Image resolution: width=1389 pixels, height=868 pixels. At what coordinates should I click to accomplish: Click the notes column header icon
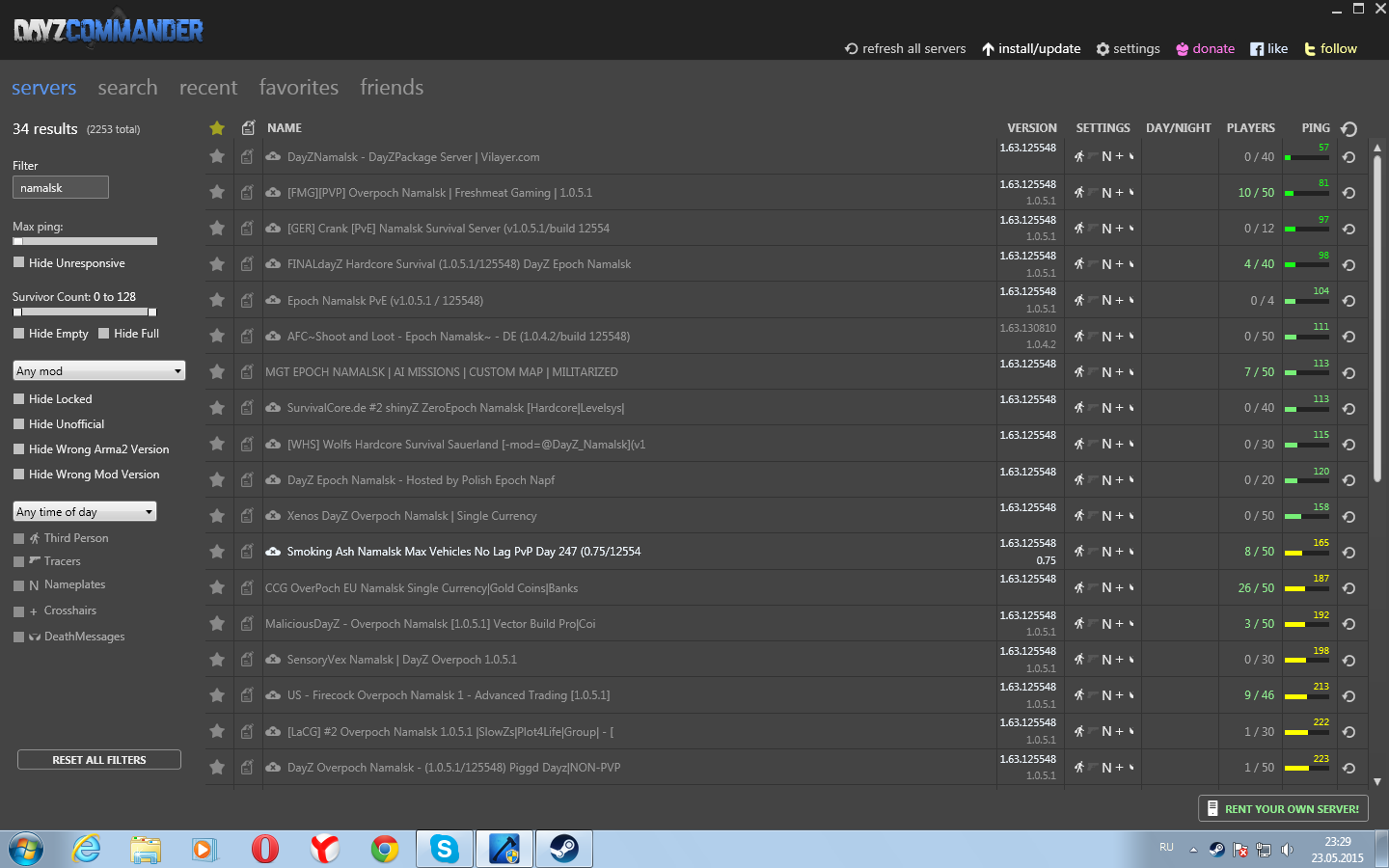248,127
